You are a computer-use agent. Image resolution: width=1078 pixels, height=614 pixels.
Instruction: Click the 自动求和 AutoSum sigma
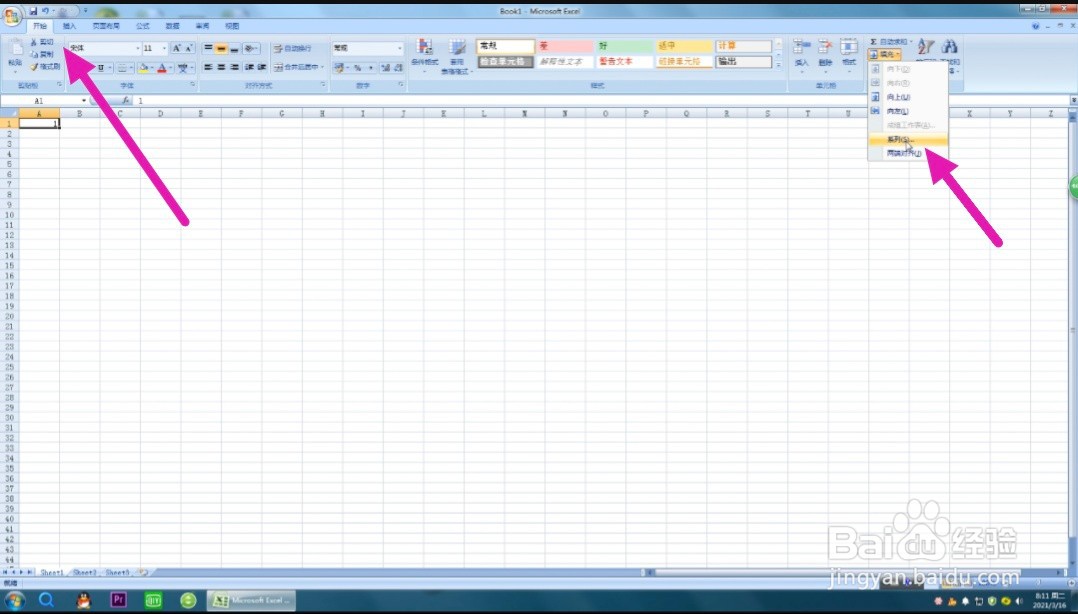tap(874, 43)
